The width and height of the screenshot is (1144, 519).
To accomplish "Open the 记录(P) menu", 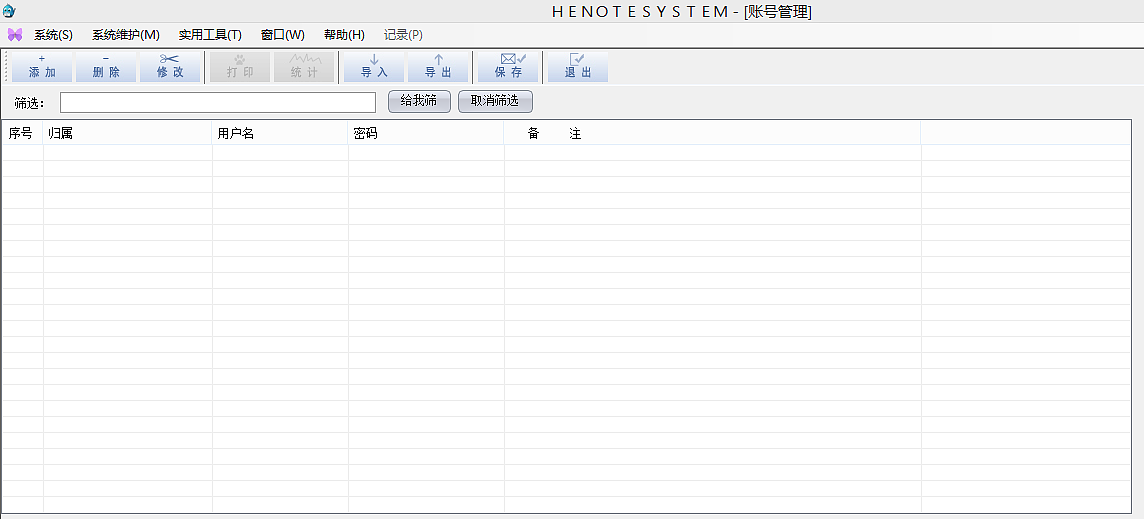I will (403, 35).
